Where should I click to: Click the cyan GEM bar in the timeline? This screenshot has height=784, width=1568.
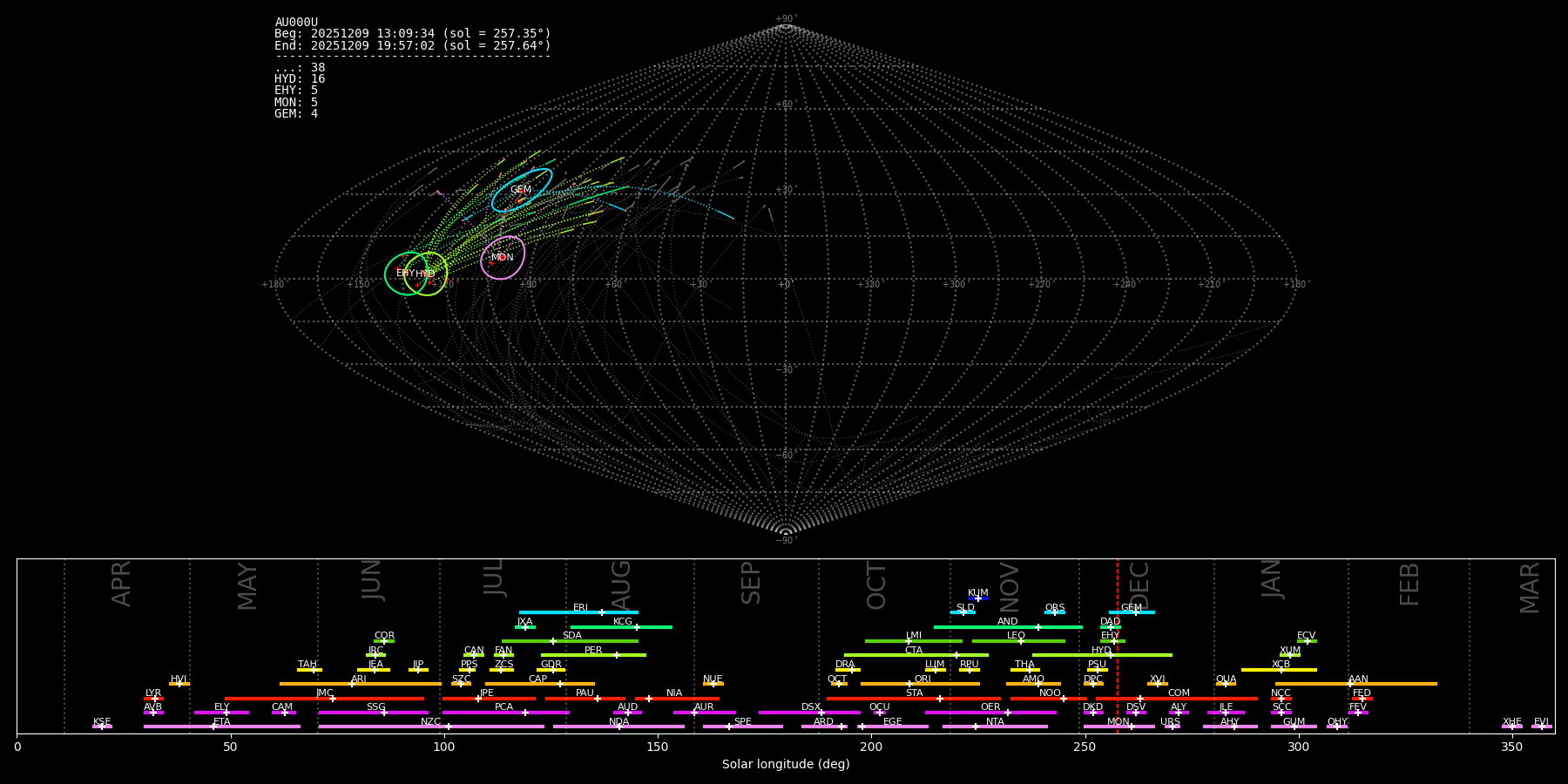pos(1132,612)
